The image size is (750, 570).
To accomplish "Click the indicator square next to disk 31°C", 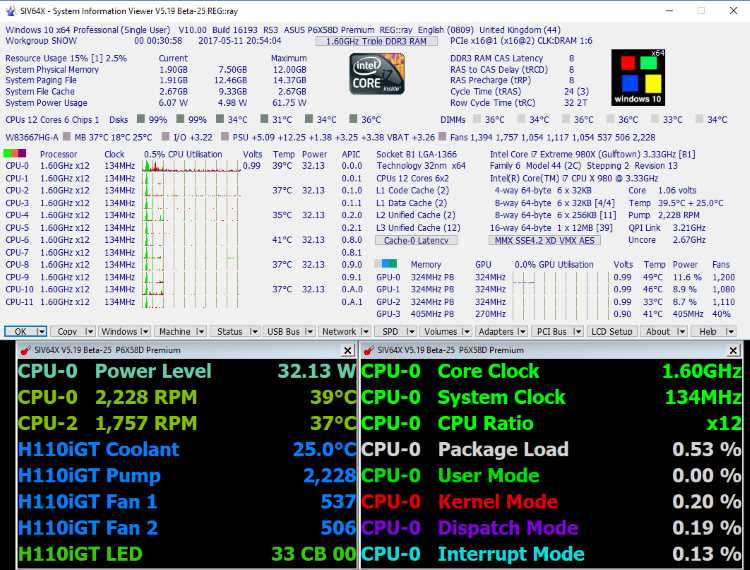I will click(x=265, y=119).
